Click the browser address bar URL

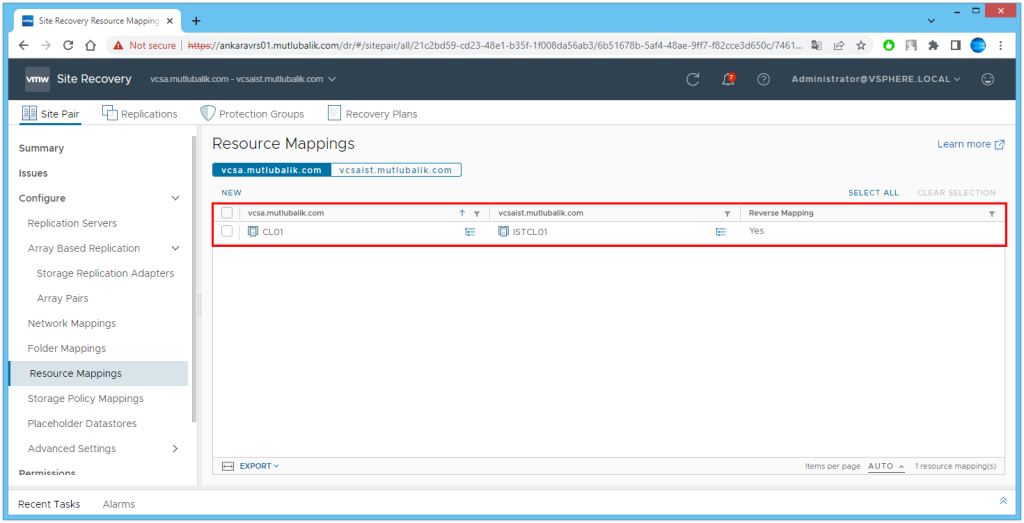pos(496,46)
